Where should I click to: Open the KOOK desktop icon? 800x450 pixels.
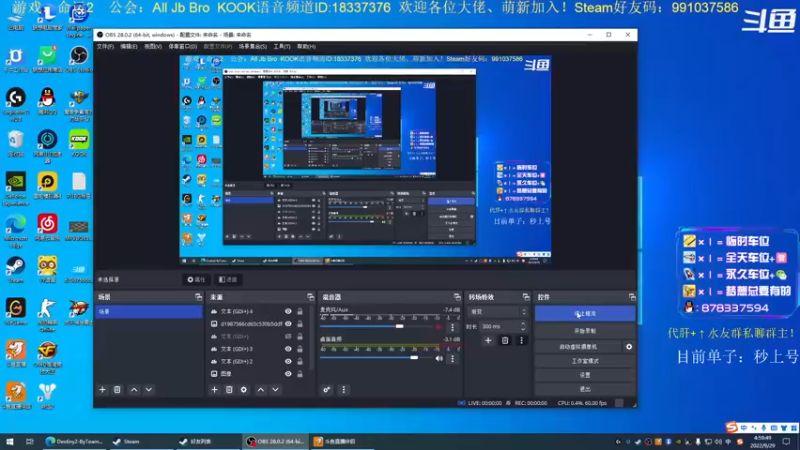(79, 143)
